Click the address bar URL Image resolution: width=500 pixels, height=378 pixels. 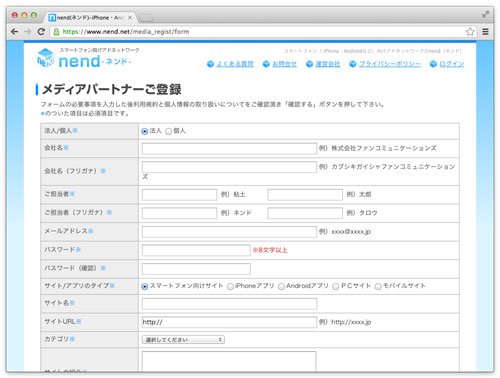point(126,32)
